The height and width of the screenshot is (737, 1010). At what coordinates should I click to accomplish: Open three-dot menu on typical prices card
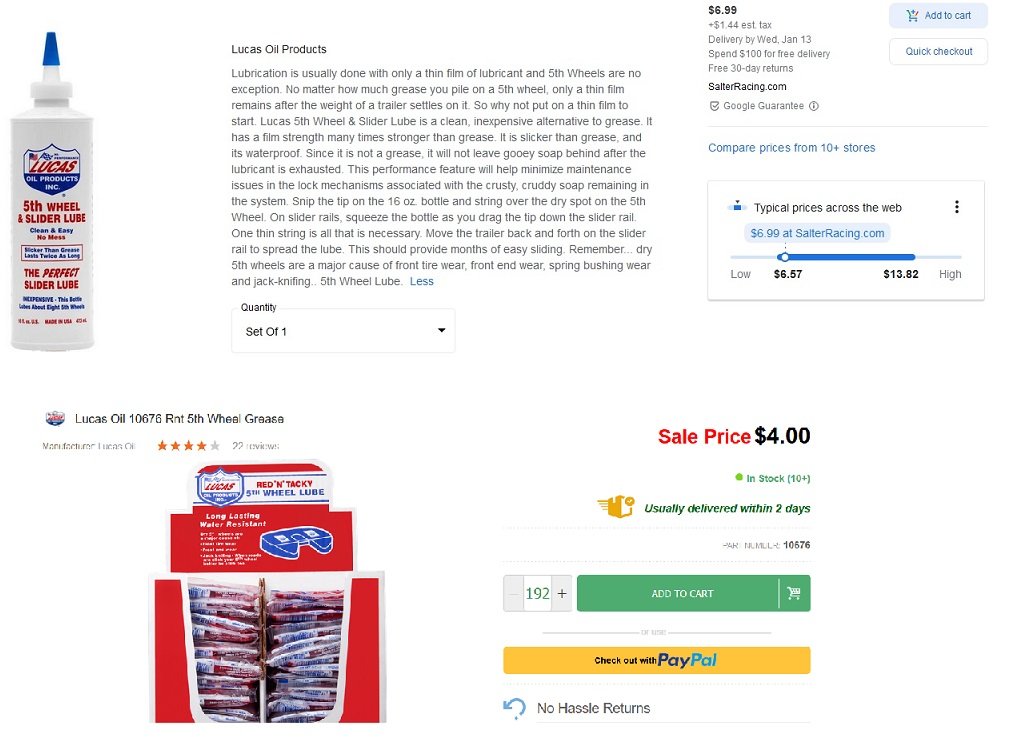pos(957,207)
